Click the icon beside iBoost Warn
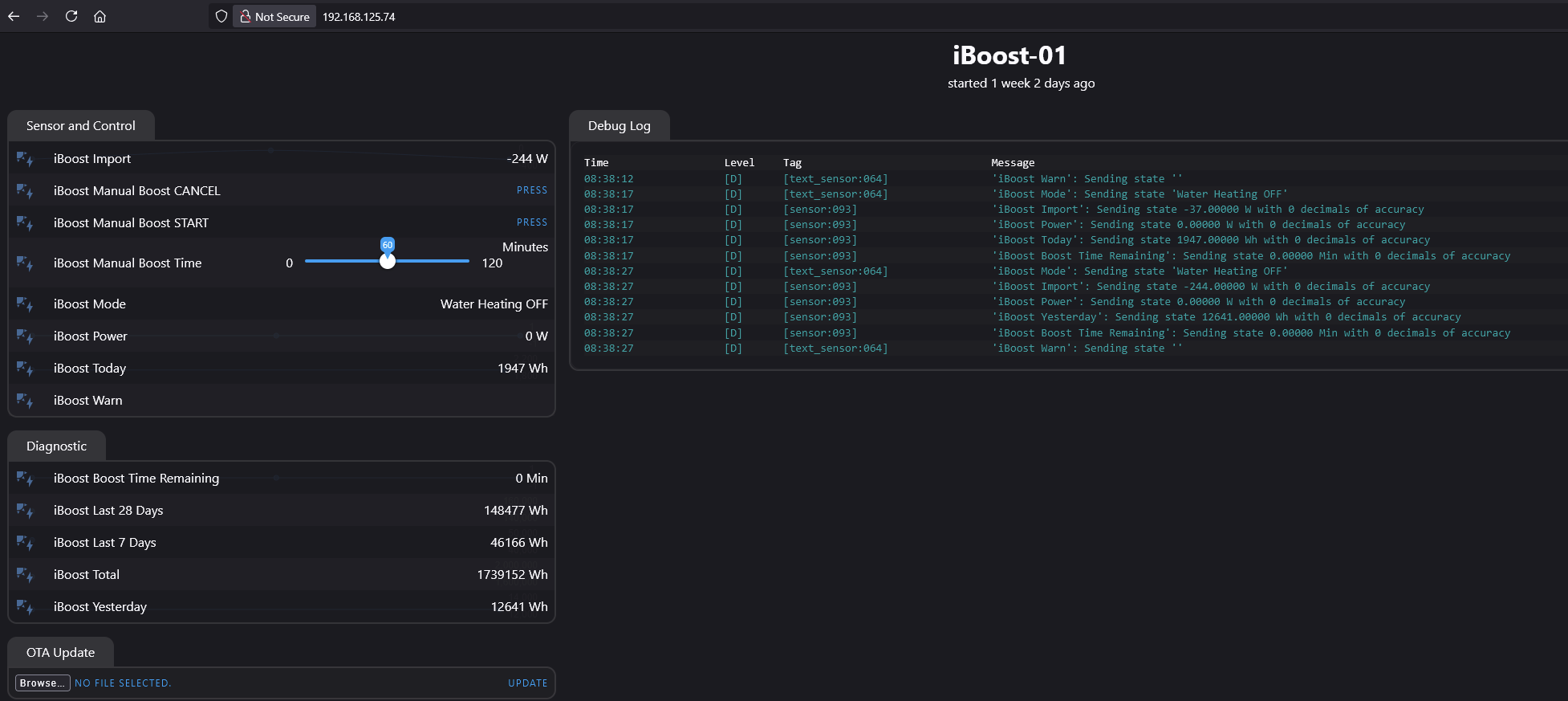Viewport: 1568px width, 701px height. pyautogui.click(x=25, y=401)
